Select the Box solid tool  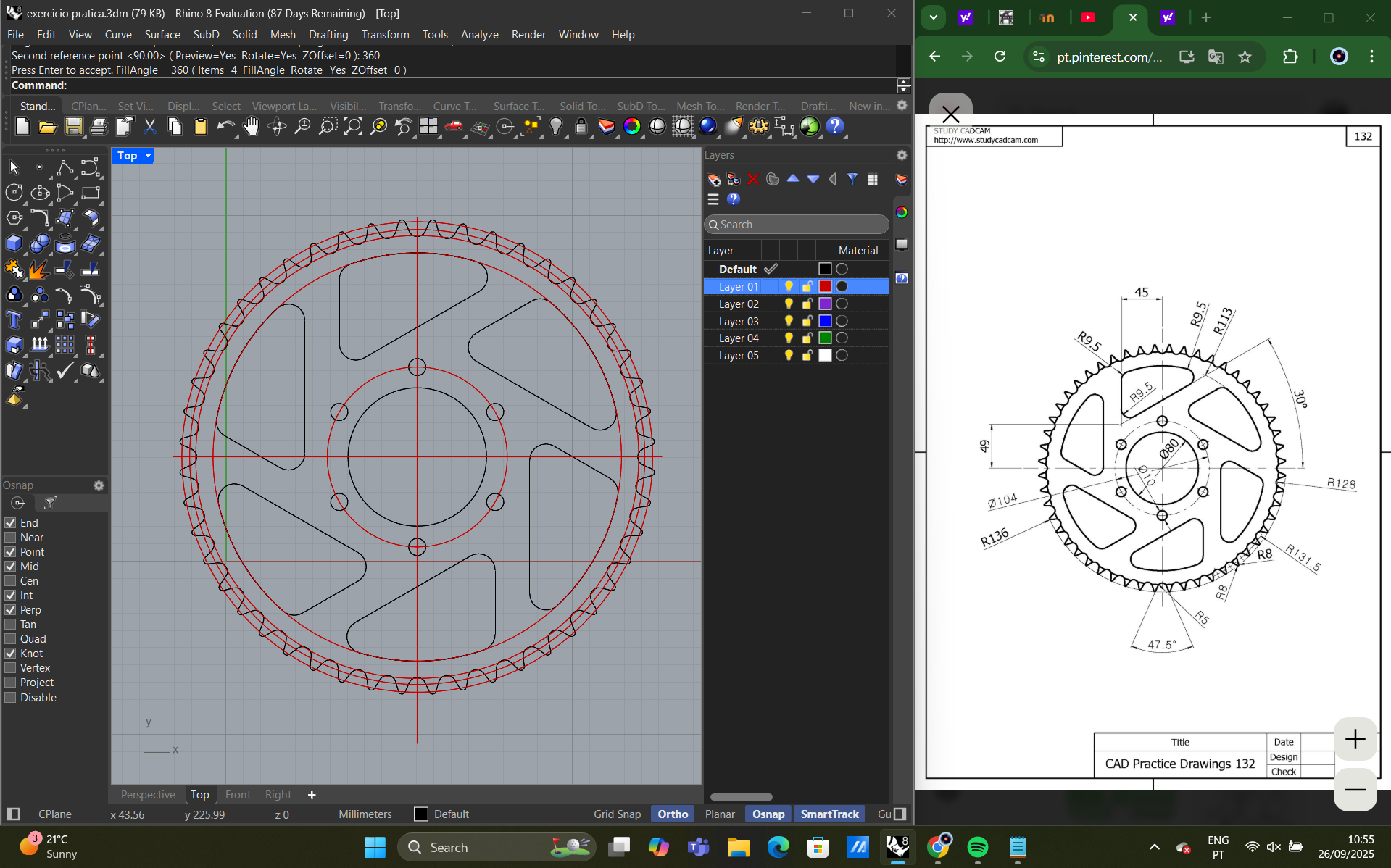pos(14,243)
